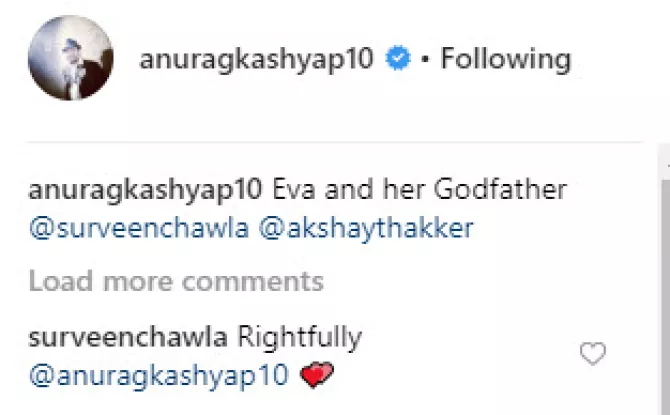Click the word 'Godfather' in caption
The image size is (670, 415).
point(500,189)
